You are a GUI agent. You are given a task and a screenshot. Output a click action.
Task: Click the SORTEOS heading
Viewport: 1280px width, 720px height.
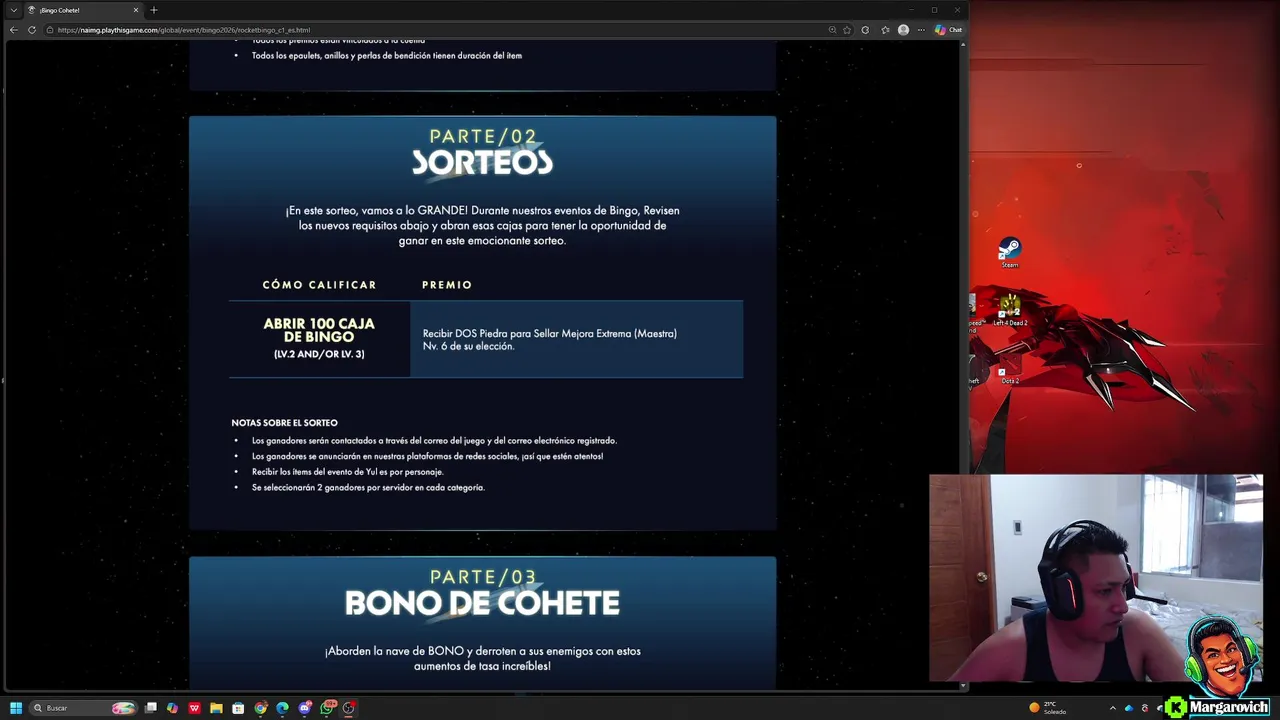click(482, 163)
